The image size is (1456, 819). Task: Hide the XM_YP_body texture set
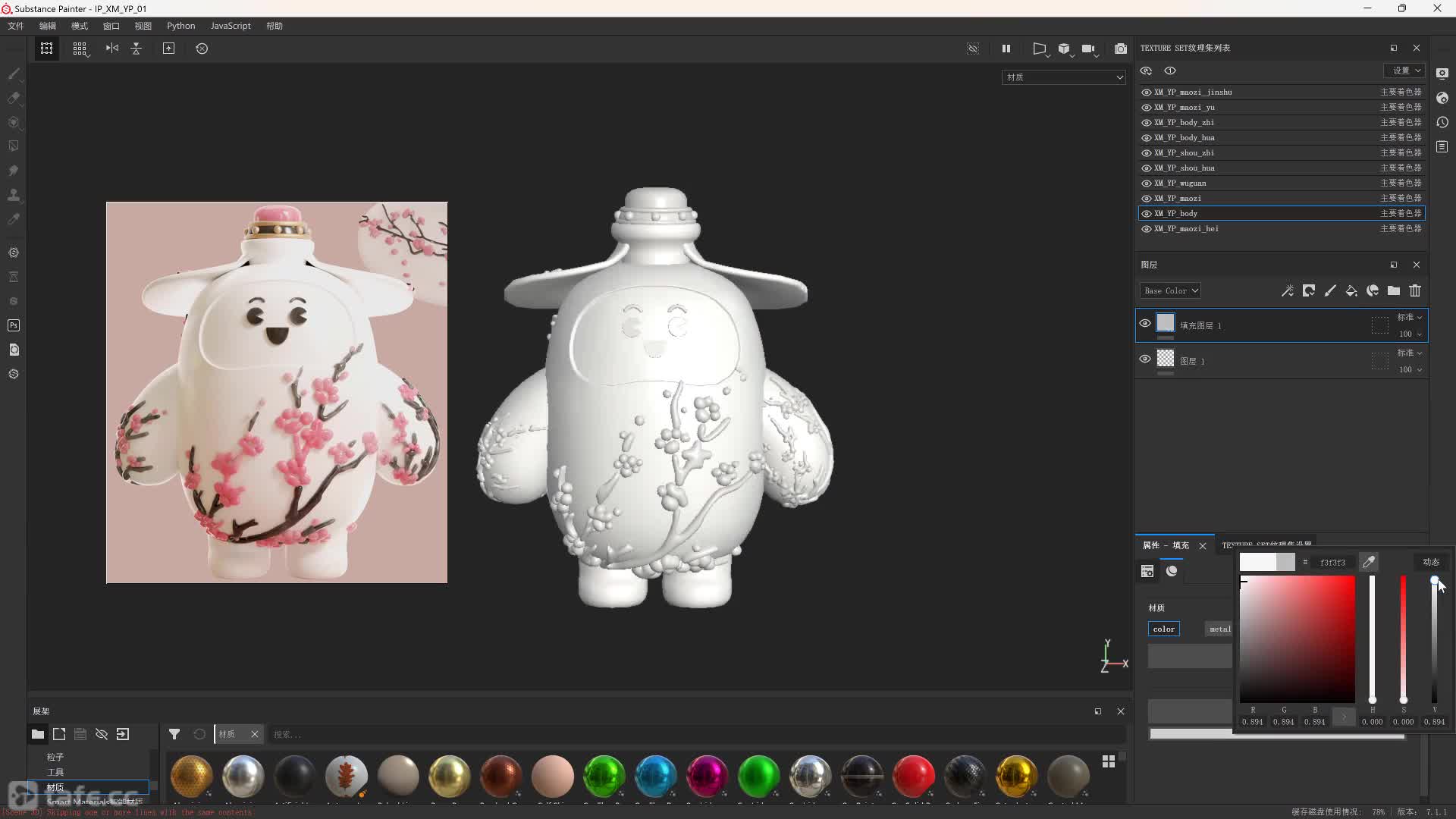click(x=1146, y=214)
